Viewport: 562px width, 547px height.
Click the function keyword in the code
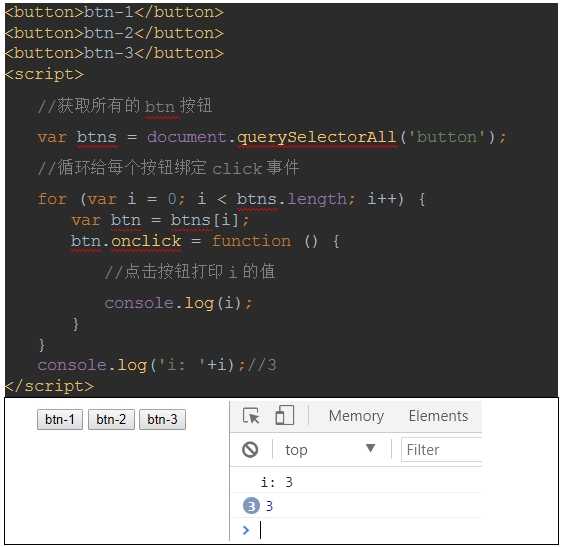click(x=251, y=241)
